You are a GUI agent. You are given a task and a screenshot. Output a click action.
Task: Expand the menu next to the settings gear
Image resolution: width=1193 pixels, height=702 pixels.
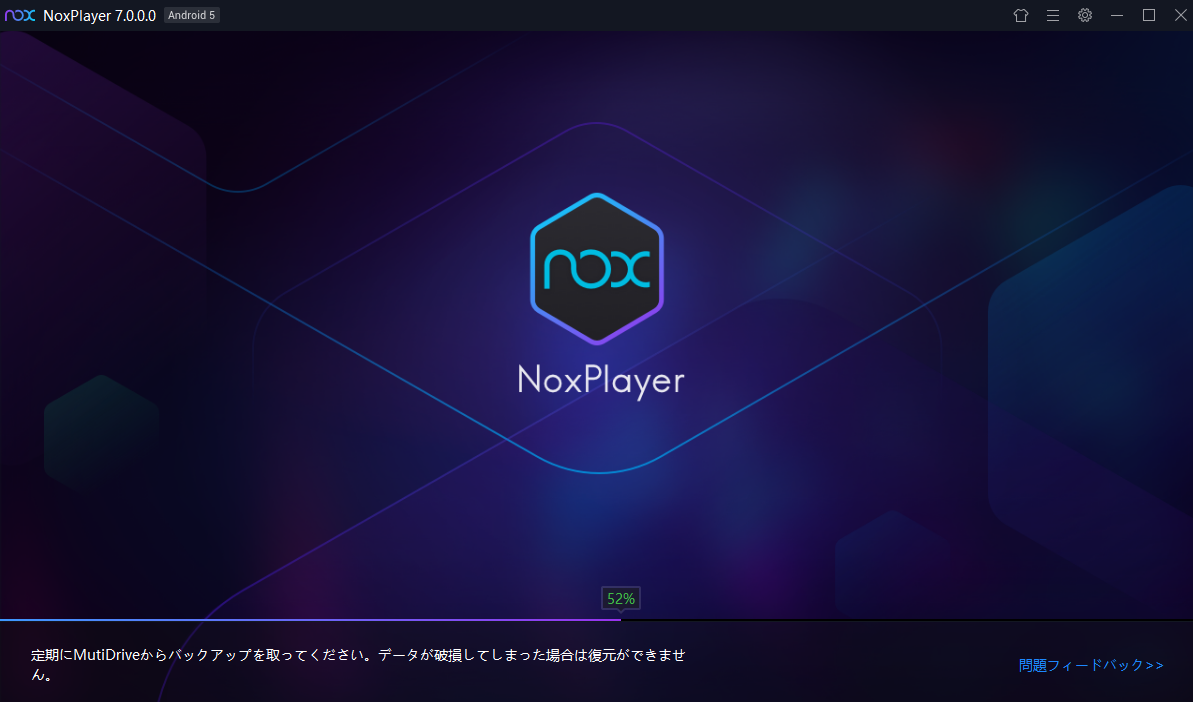[1052, 15]
